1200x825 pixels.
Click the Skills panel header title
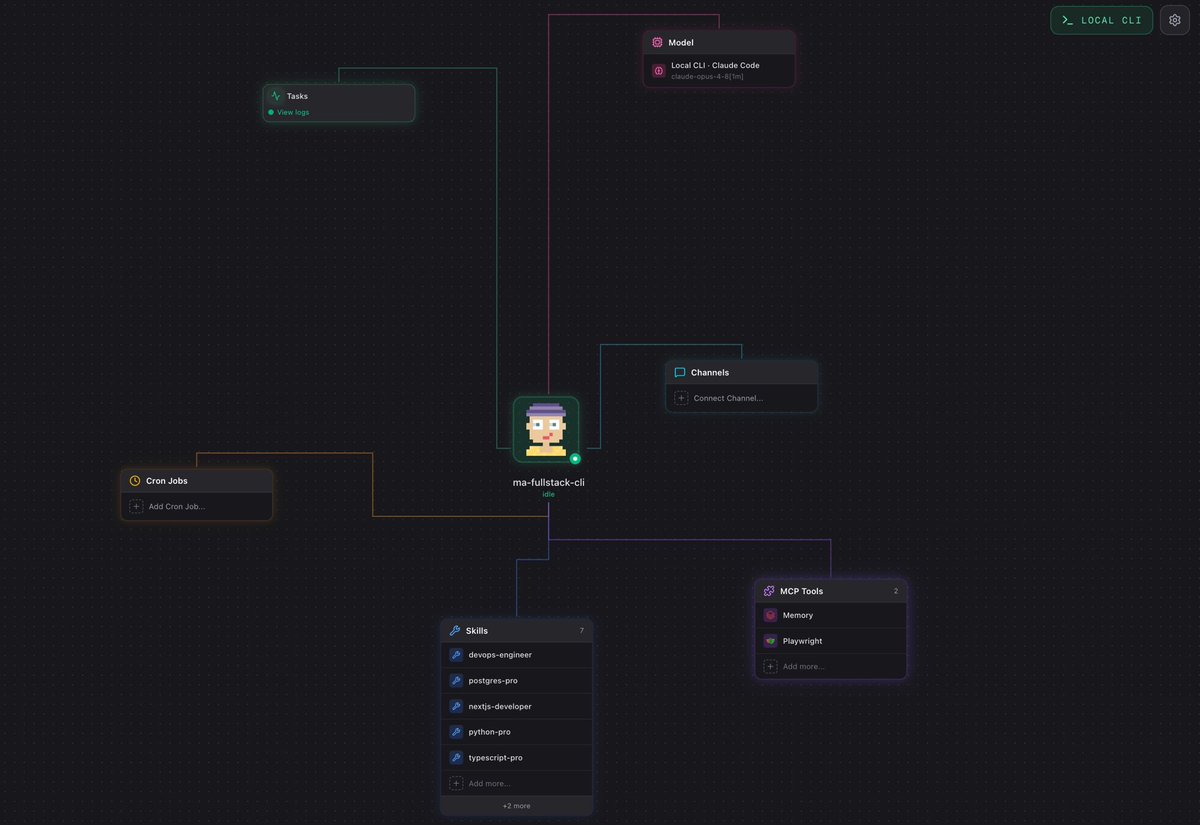coord(477,630)
